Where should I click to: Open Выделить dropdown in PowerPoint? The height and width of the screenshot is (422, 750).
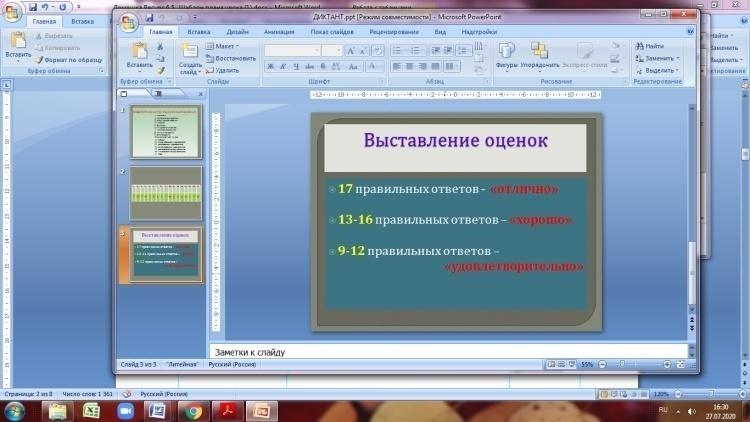point(657,70)
